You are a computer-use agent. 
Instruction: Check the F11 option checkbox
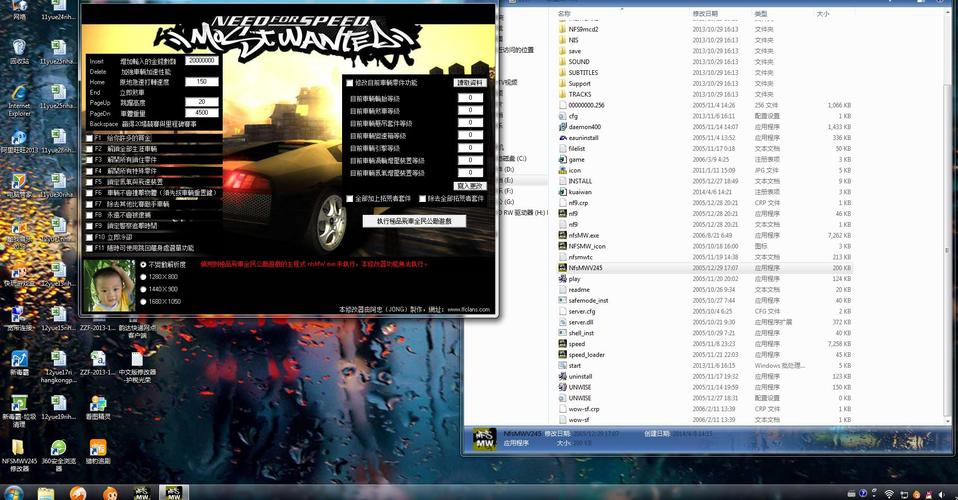coord(89,248)
